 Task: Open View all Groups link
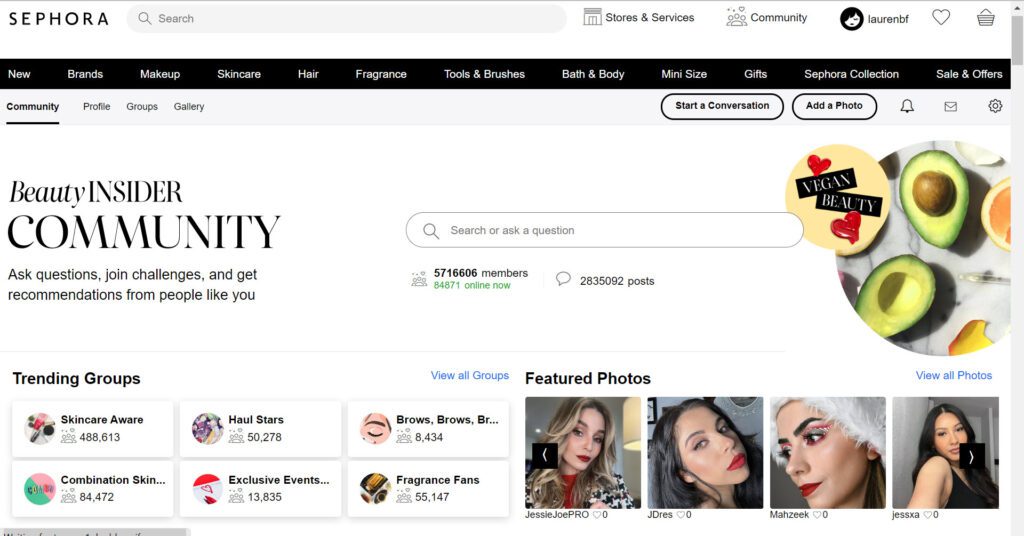(470, 375)
